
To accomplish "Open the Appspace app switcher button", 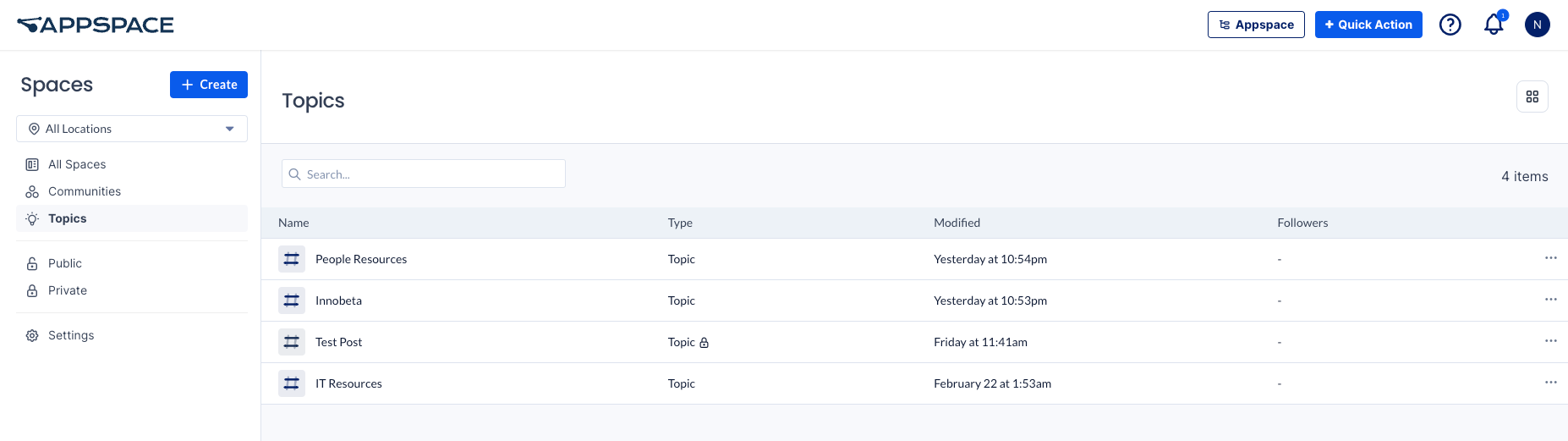I will [x=1256, y=25].
